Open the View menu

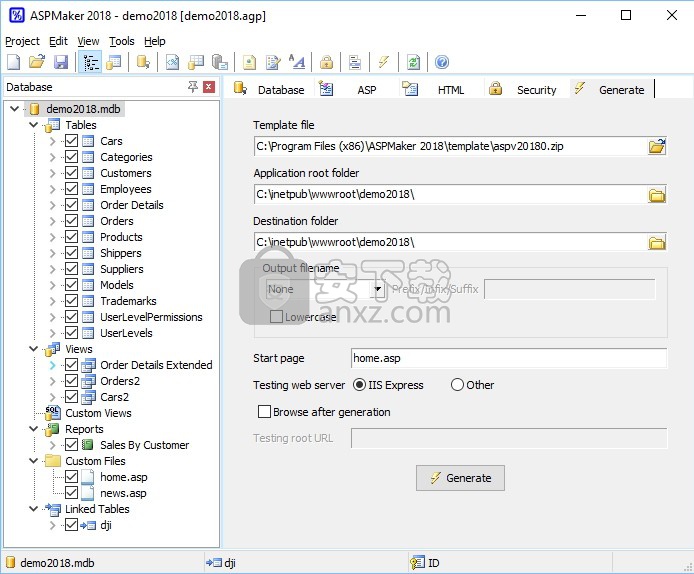click(x=88, y=41)
